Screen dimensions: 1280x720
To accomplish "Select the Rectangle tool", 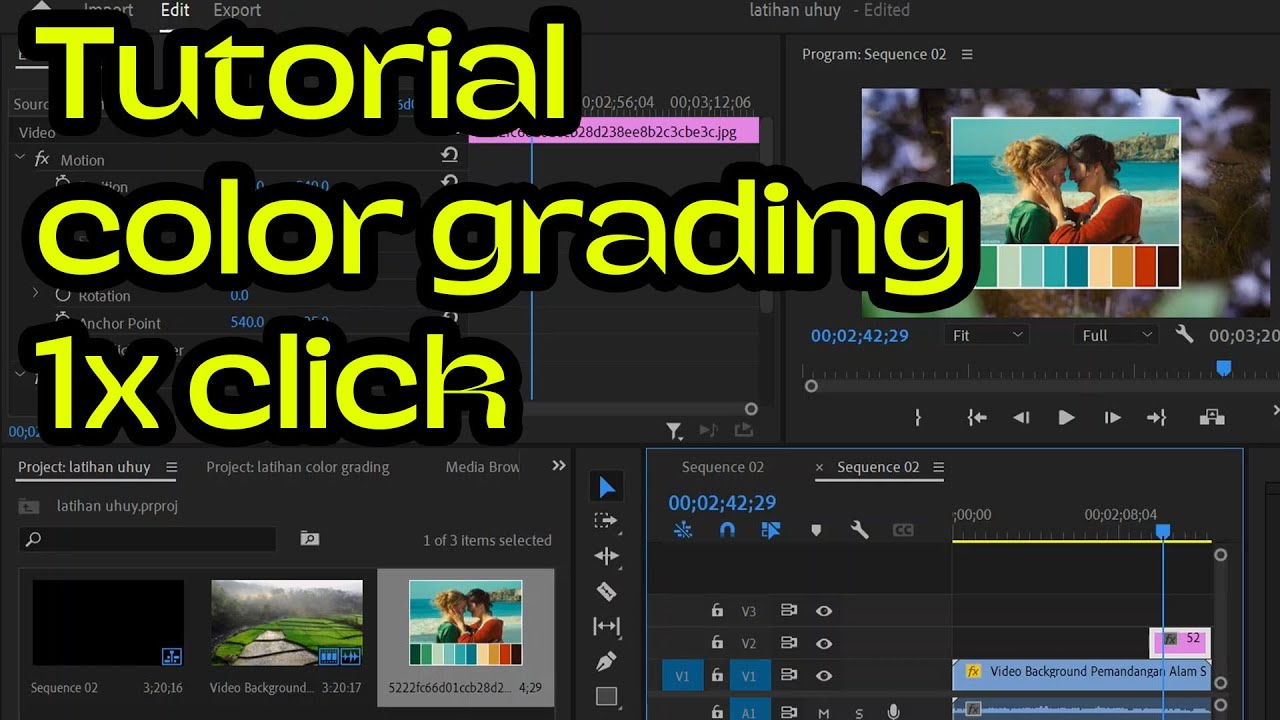I will [x=606, y=696].
